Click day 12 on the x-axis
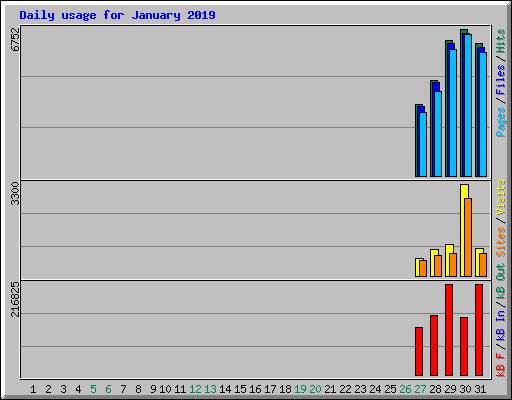512x400 pixels. [195, 389]
